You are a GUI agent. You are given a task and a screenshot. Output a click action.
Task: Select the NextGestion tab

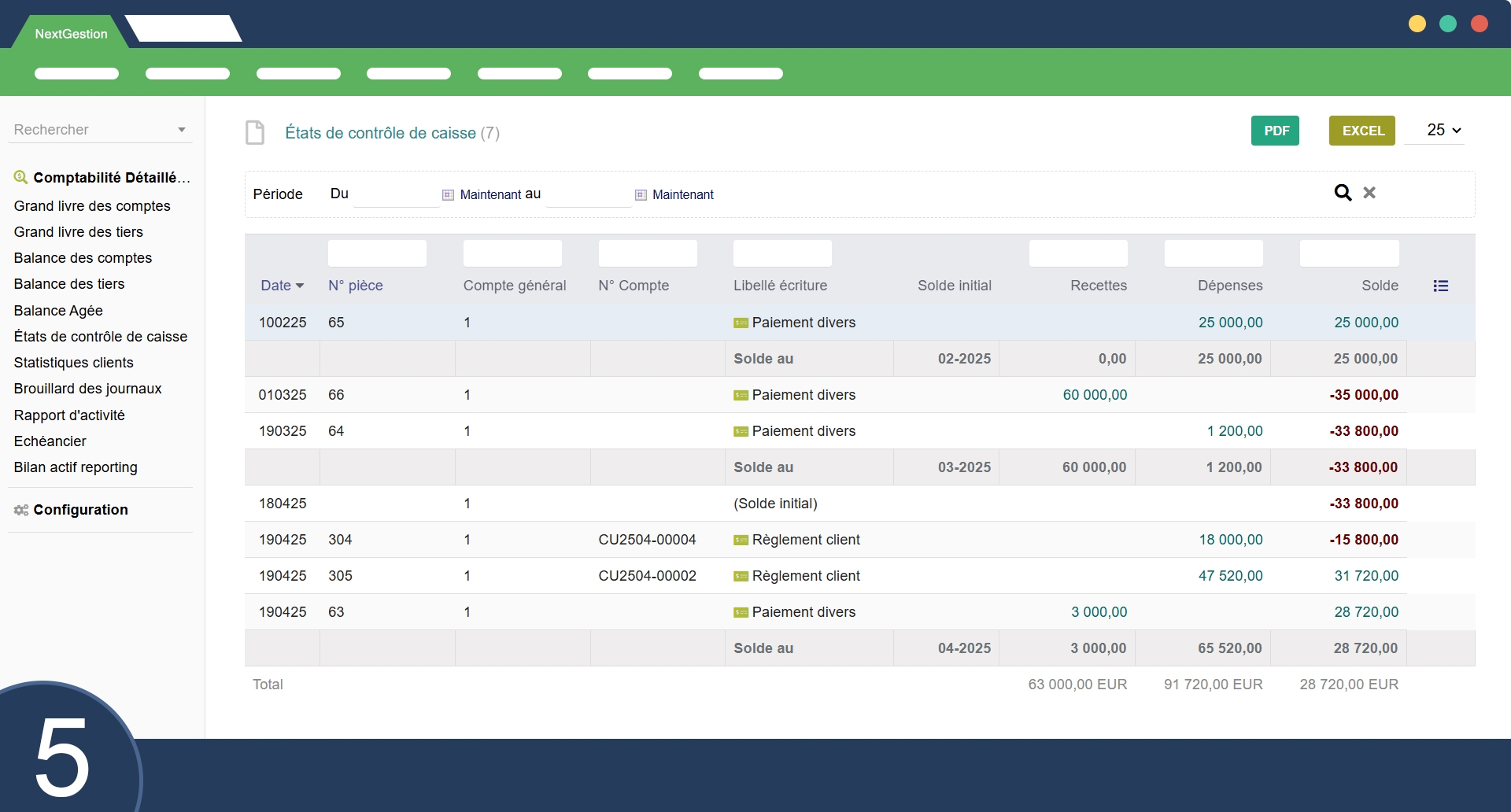click(x=71, y=34)
